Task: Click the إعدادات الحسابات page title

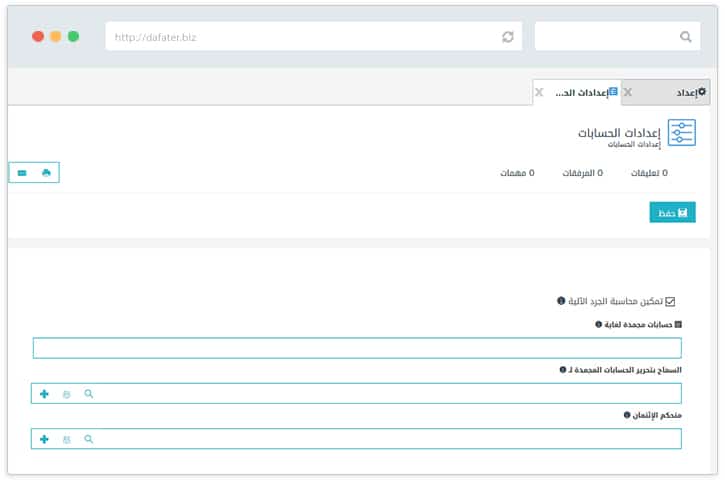Action: click(619, 133)
